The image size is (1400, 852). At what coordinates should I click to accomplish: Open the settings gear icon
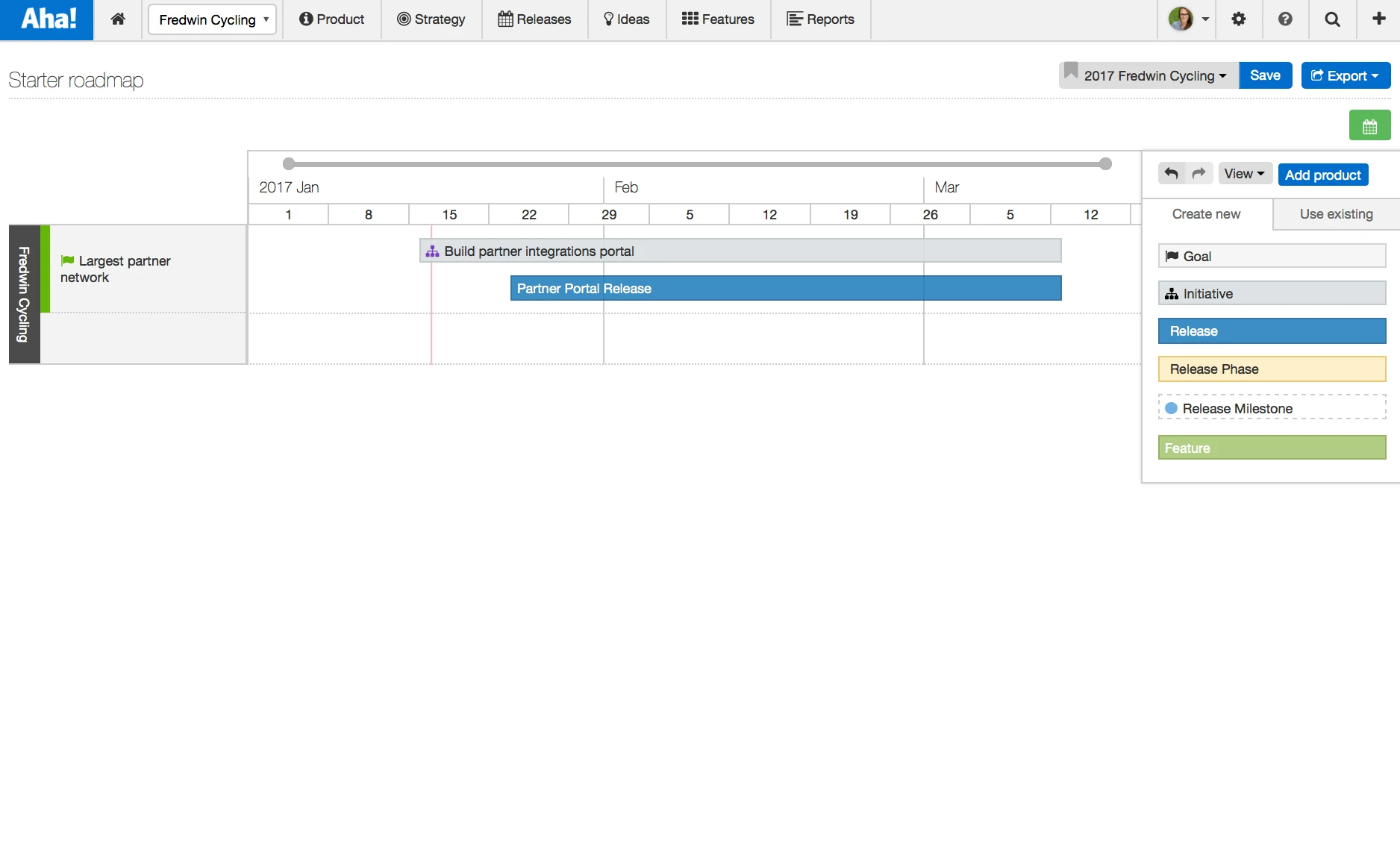(x=1239, y=19)
